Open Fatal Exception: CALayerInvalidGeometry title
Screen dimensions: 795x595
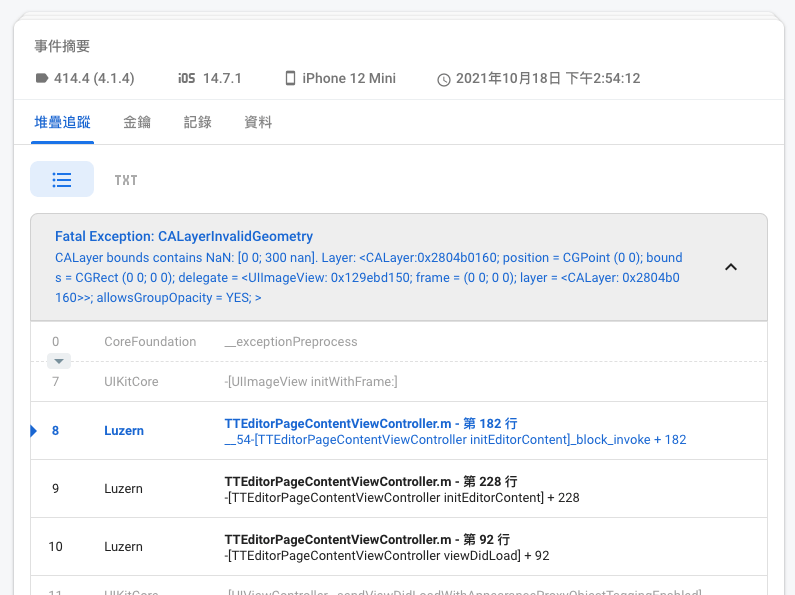coord(184,237)
